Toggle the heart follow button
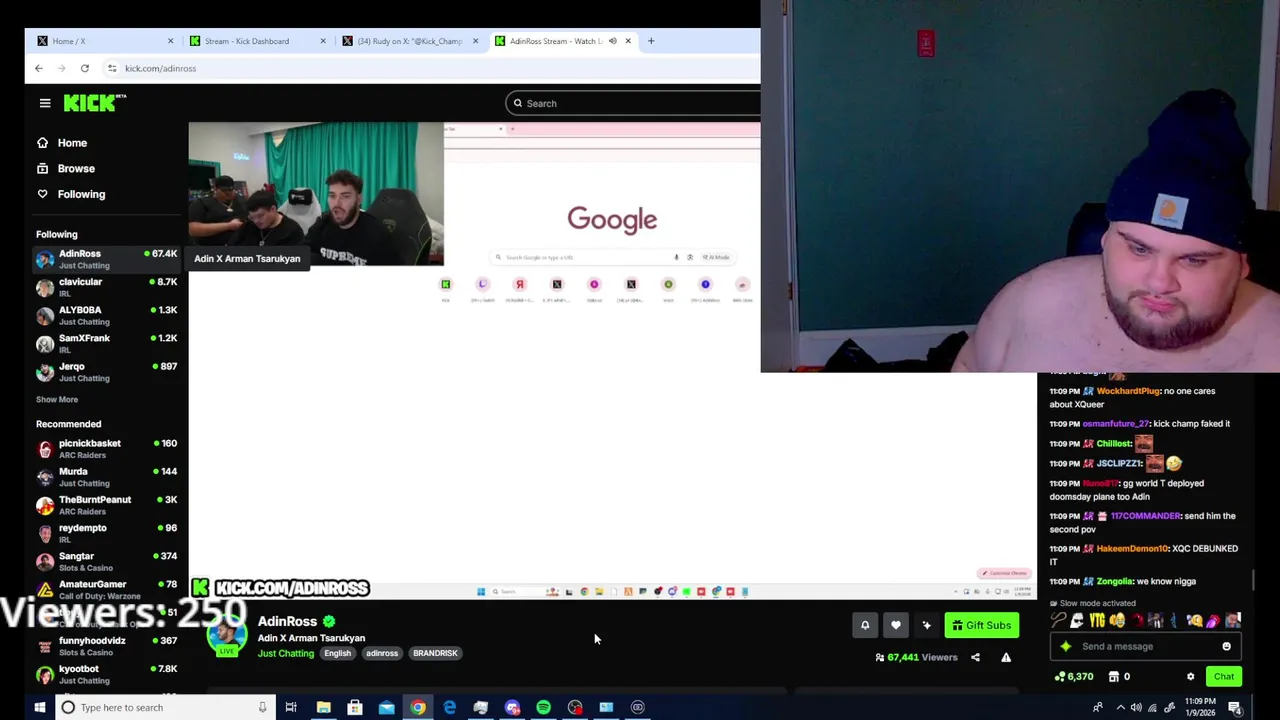Image resolution: width=1280 pixels, height=720 pixels. (896, 625)
